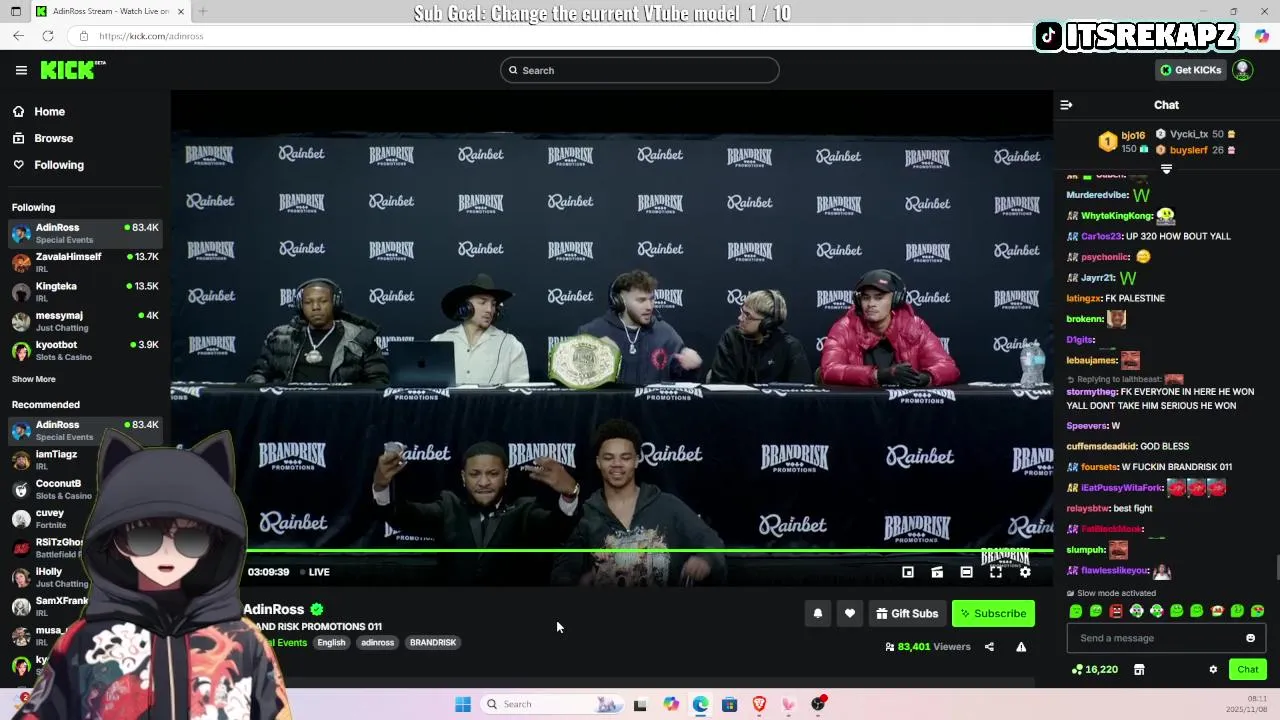Screen dimensions: 1280x720
Task: Open OBS Studio from taskbar
Action: 818,704
